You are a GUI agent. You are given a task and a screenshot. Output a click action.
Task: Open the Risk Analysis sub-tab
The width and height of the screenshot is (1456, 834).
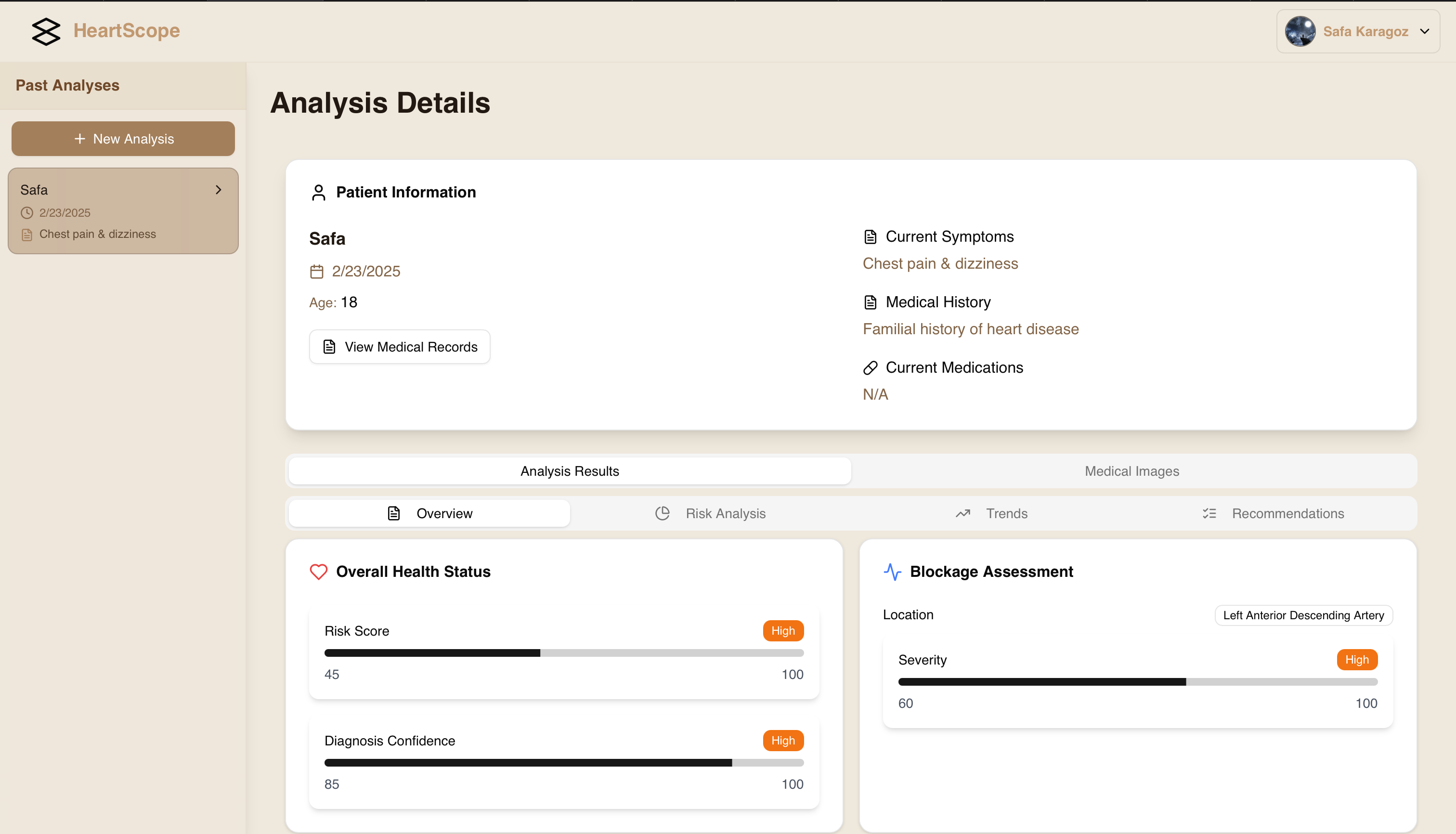(x=710, y=513)
